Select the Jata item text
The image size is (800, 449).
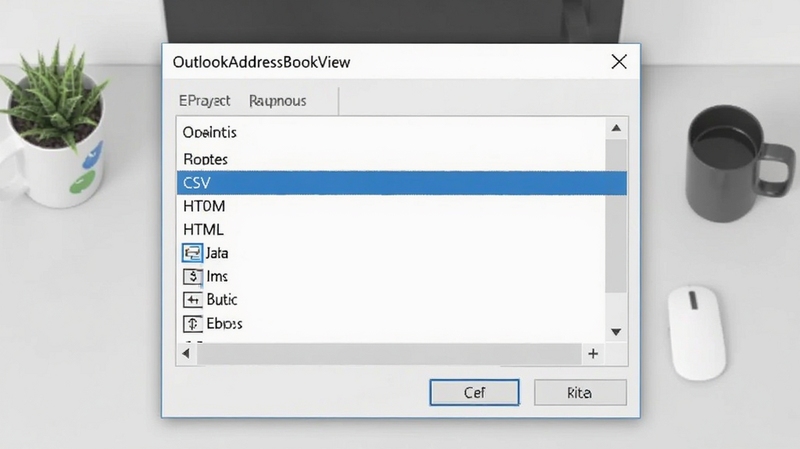click(217, 253)
